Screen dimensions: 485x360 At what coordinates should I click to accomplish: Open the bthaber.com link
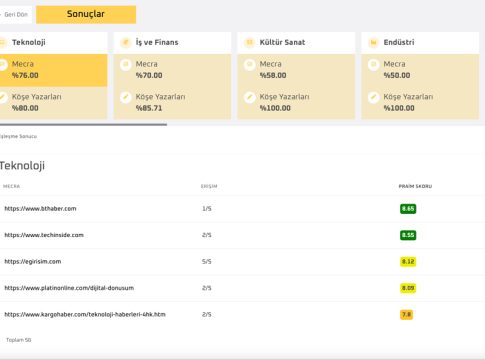(x=40, y=209)
